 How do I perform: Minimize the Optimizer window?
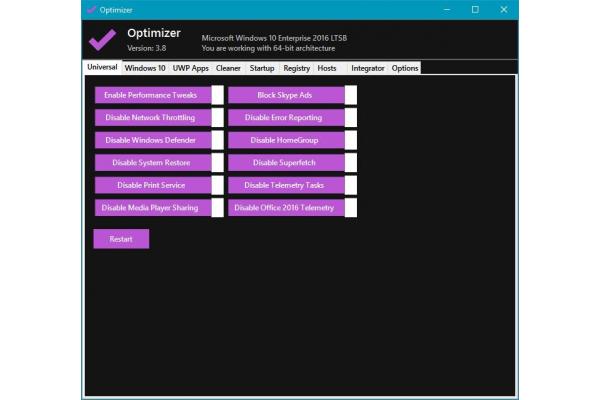point(447,10)
